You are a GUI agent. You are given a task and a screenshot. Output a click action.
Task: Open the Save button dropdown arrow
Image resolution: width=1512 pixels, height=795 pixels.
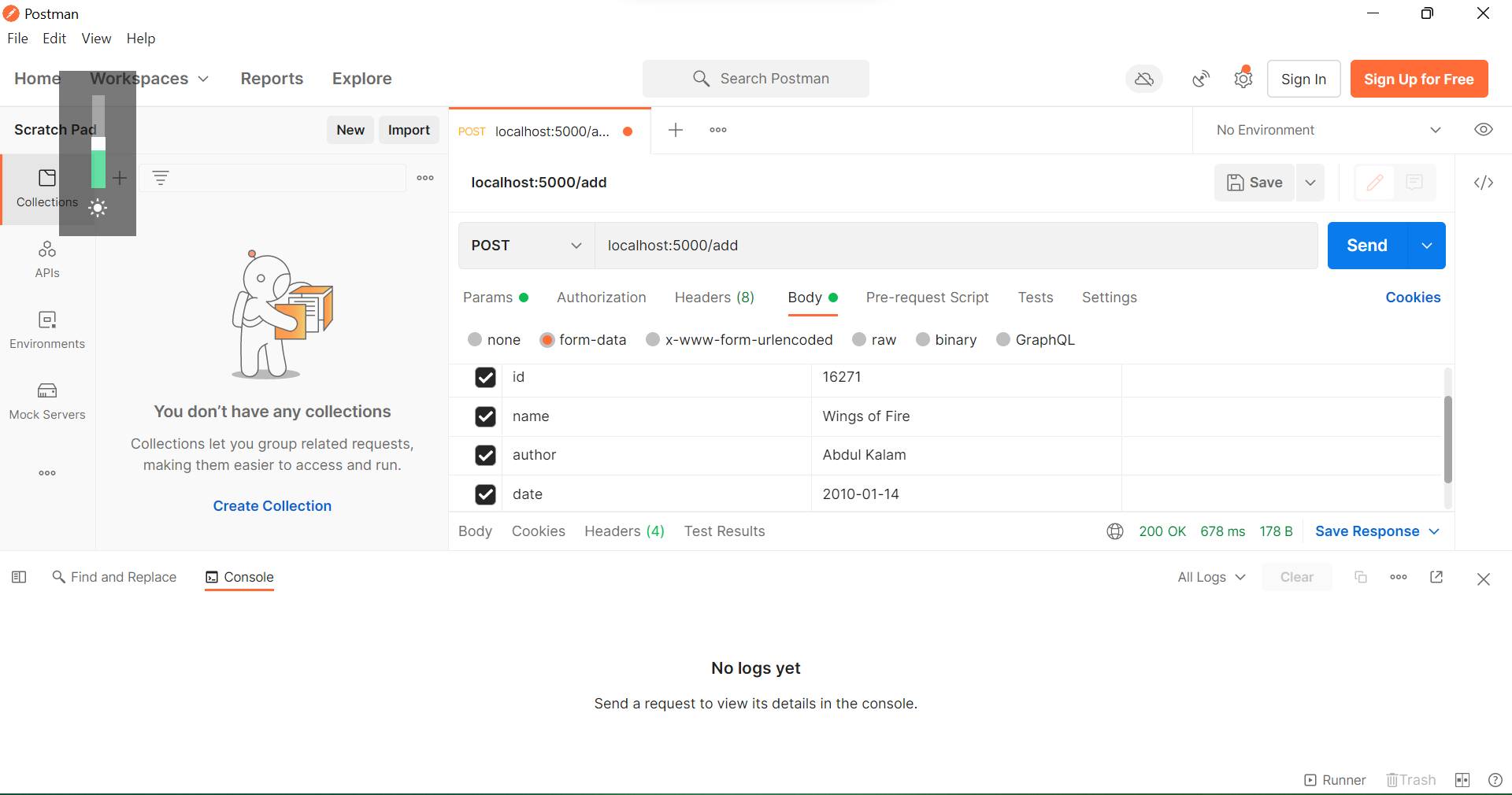(1310, 183)
